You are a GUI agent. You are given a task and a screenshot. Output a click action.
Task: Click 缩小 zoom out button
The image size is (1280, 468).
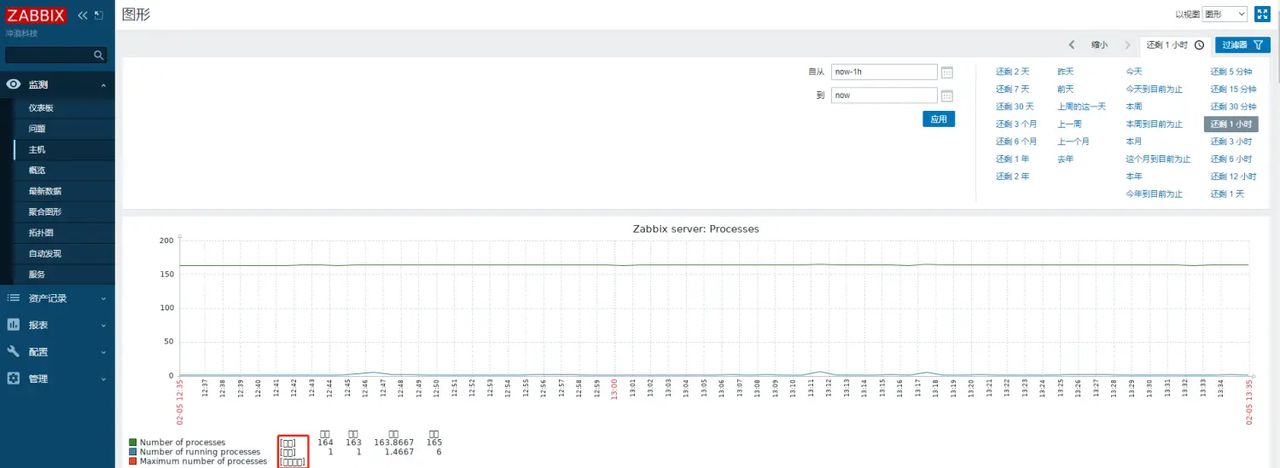[x=1099, y=45]
